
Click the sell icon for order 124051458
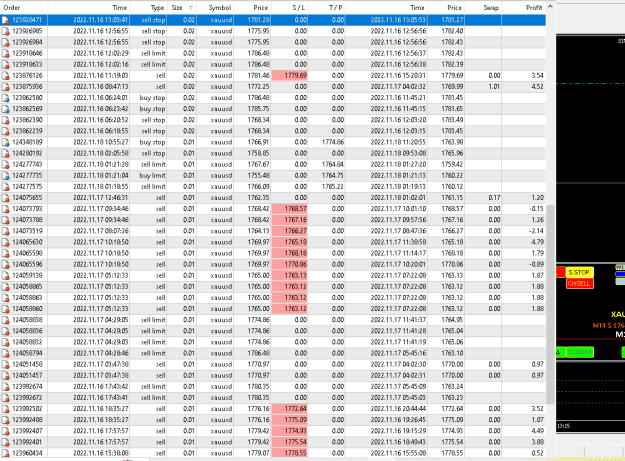(6, 364)
